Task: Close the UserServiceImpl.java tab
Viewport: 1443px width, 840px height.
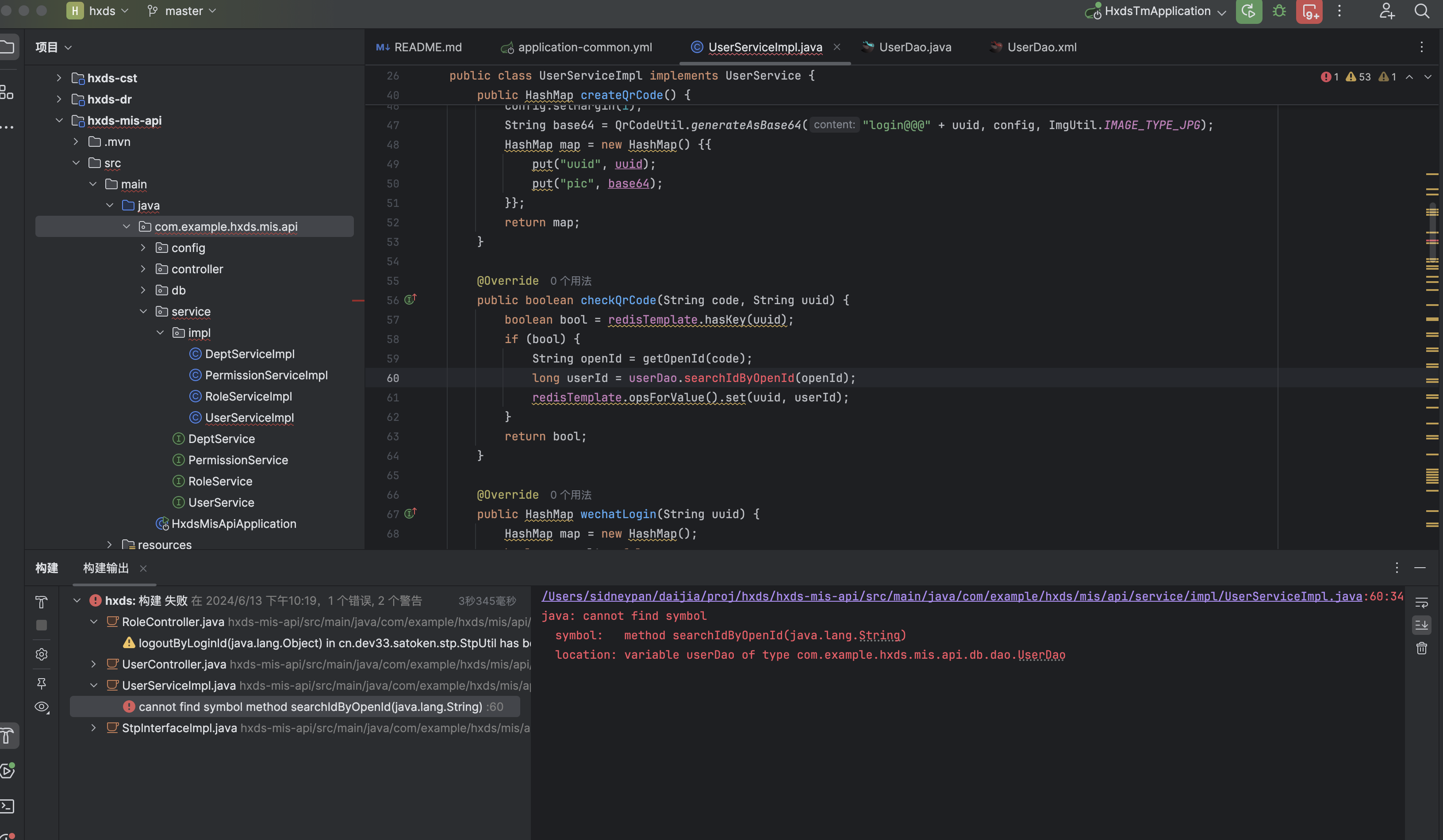Action: 837,47
